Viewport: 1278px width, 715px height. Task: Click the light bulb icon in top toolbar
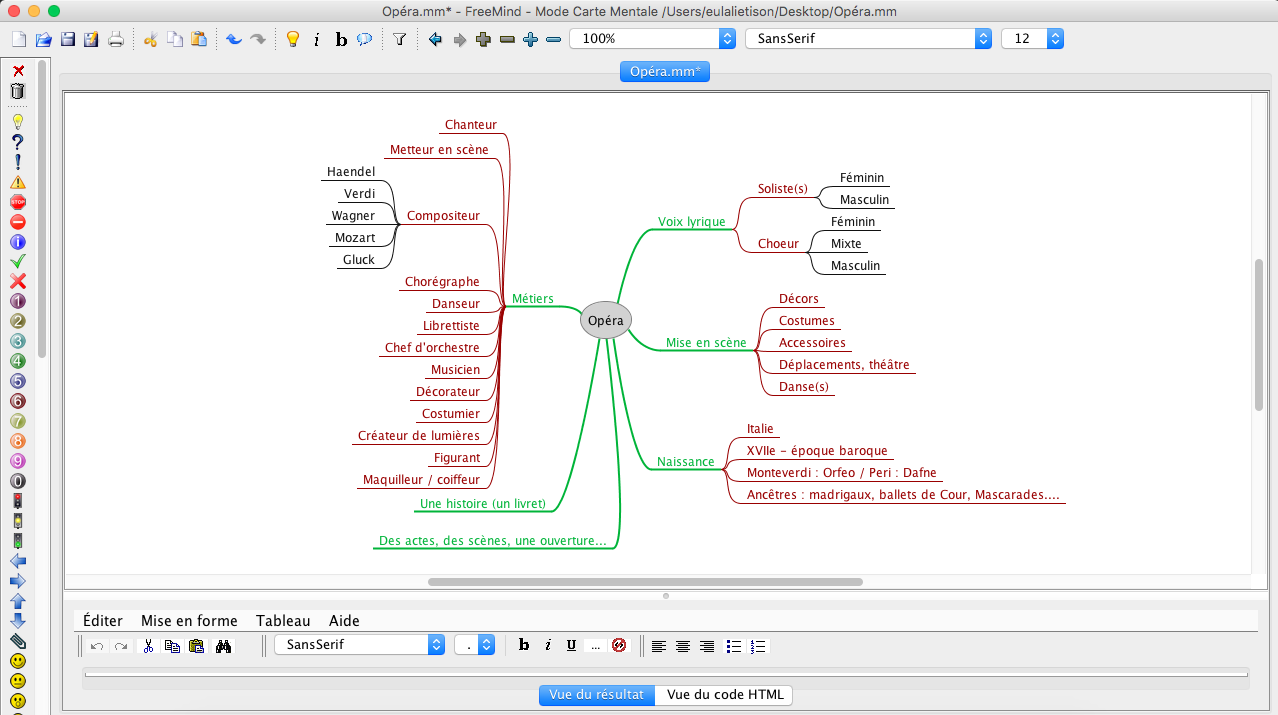pyautogui.click(x=292, y=39)
